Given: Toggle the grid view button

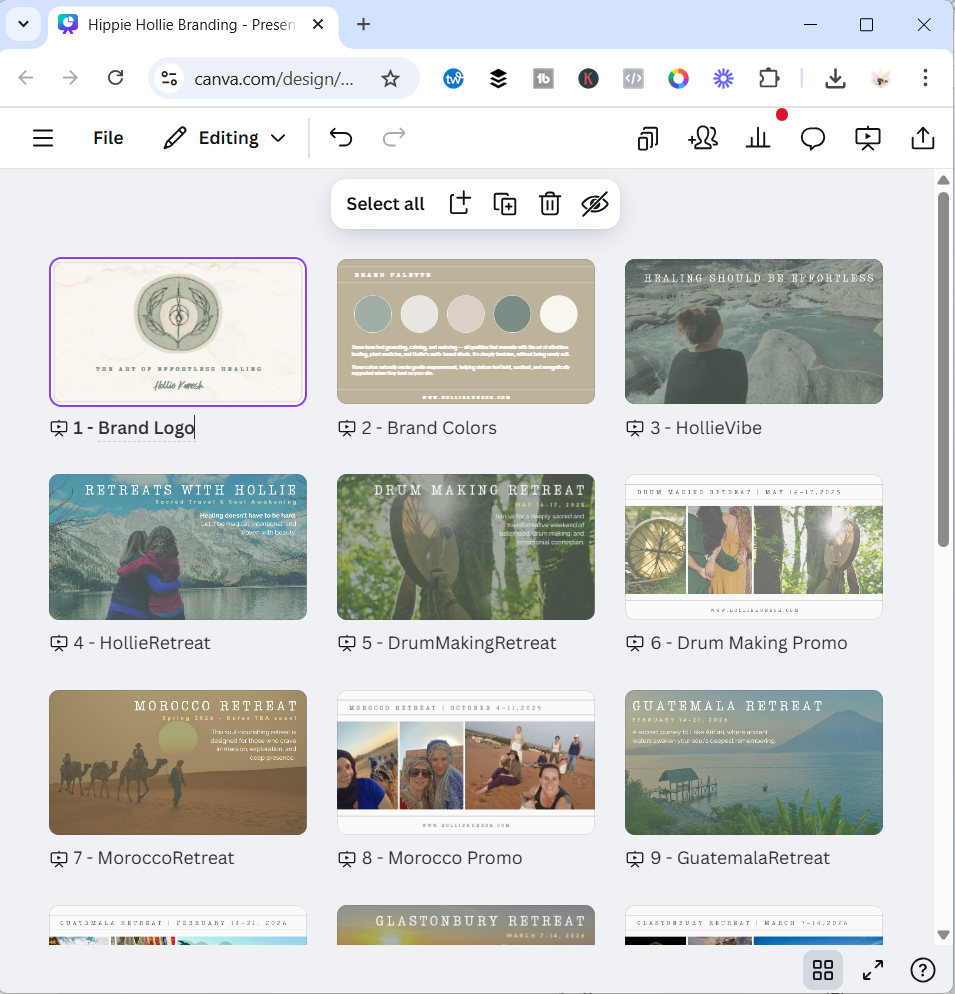Looking at the screenshot, I should (823, 970).
